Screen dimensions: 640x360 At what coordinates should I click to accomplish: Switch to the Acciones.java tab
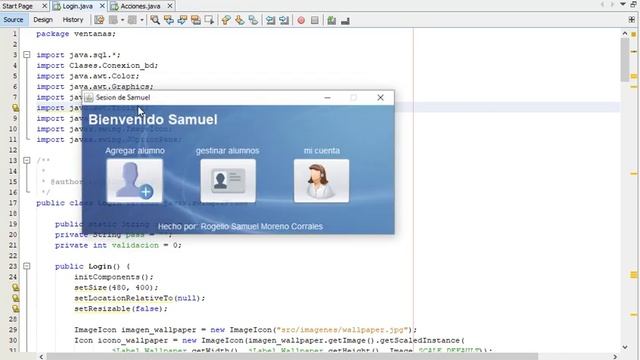point(140,6)
